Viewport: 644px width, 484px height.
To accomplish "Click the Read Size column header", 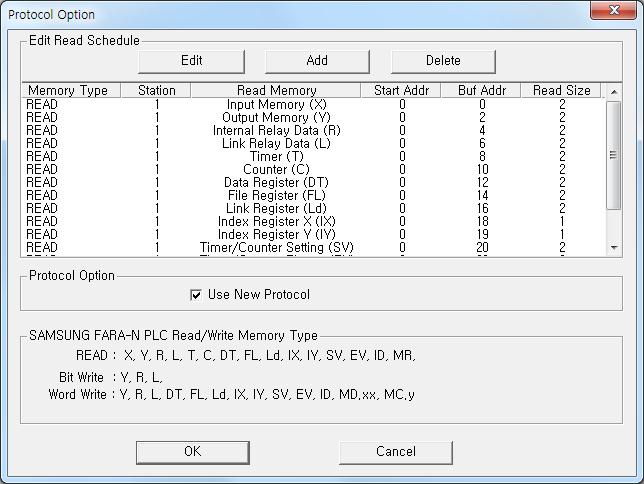I will click(561, 90).
